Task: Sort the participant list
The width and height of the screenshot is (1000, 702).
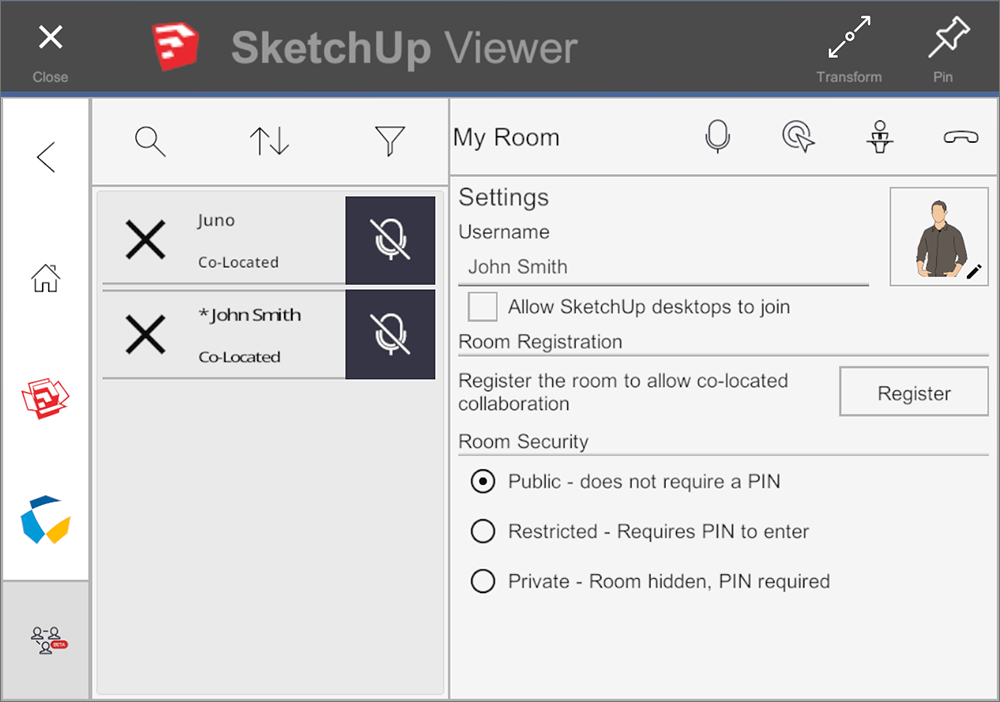Action: [x=269, y=141]
